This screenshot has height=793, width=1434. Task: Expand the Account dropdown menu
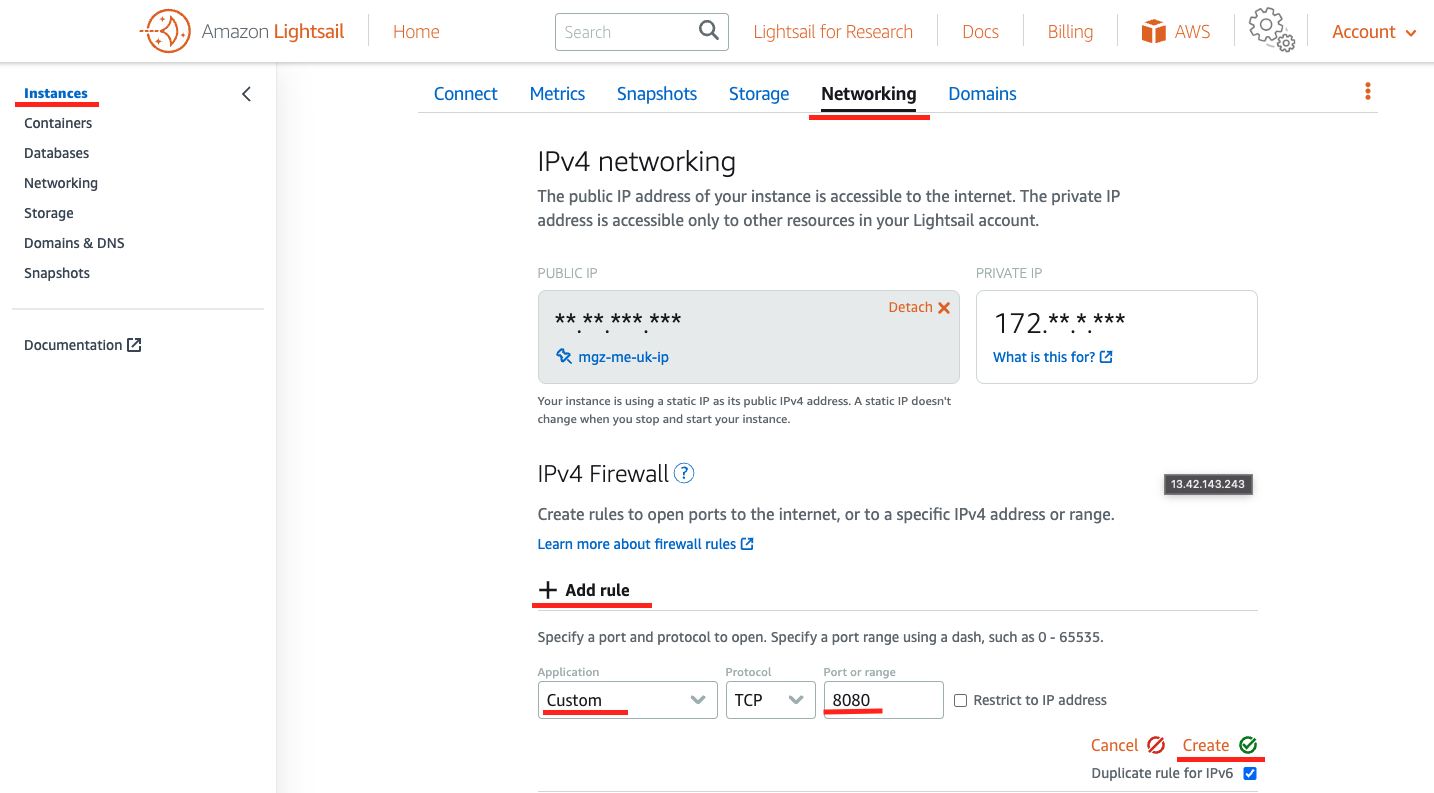1374,32
